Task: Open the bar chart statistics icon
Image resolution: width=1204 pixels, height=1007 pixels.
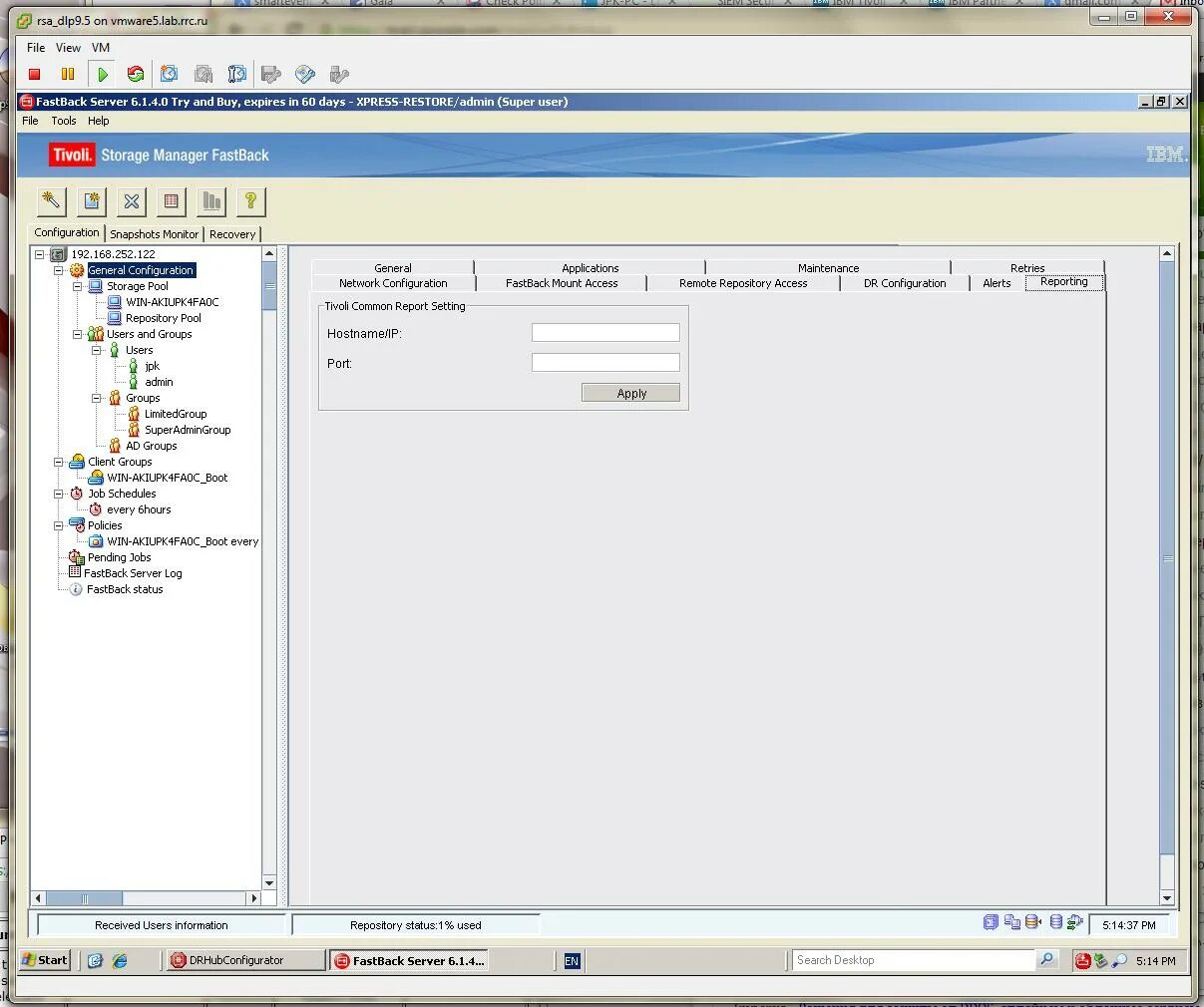Action: pos(210,201)
